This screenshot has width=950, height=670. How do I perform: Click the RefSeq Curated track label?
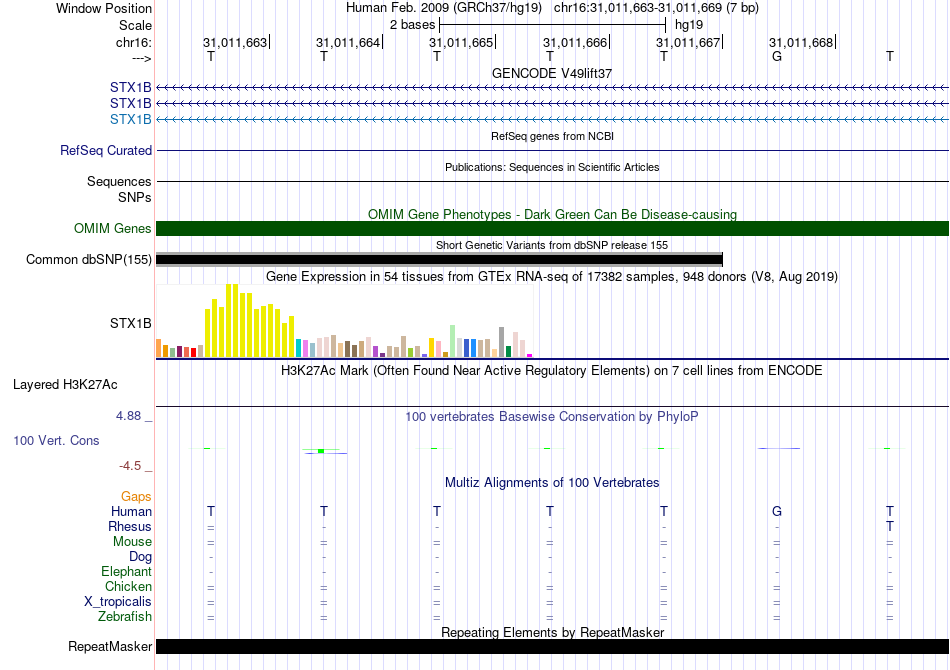pyautogui.click(x=105, y=150)
